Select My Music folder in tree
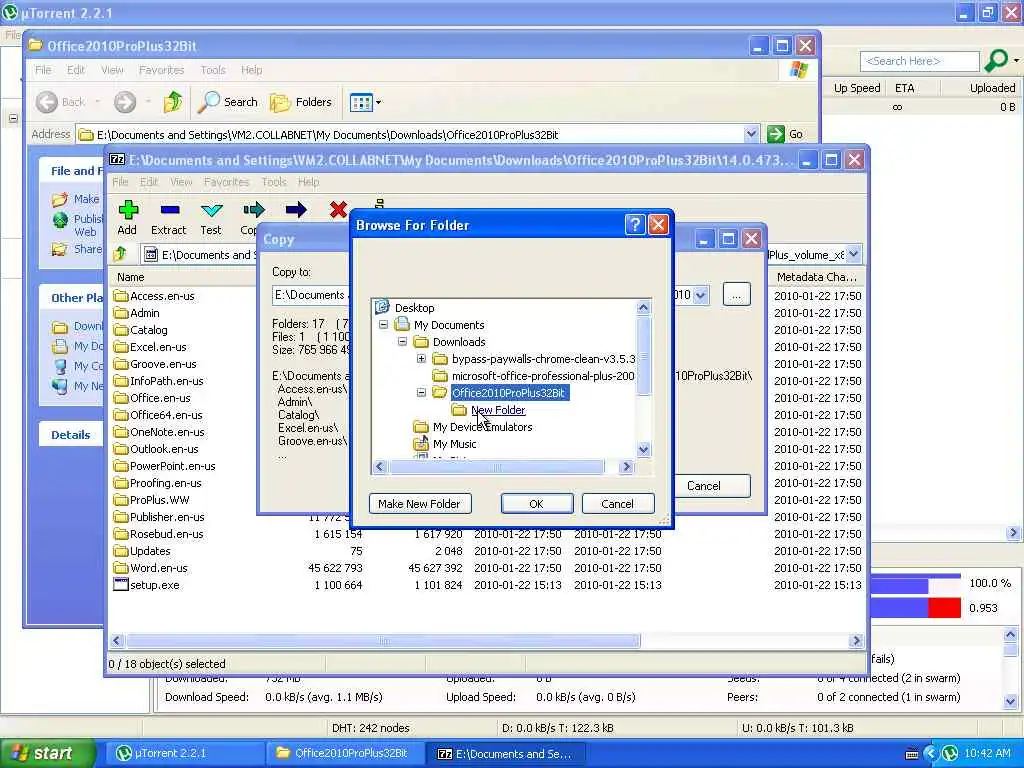Image resolution: width=1024 pixels, height=768 pixels. (x=455, y=443)
